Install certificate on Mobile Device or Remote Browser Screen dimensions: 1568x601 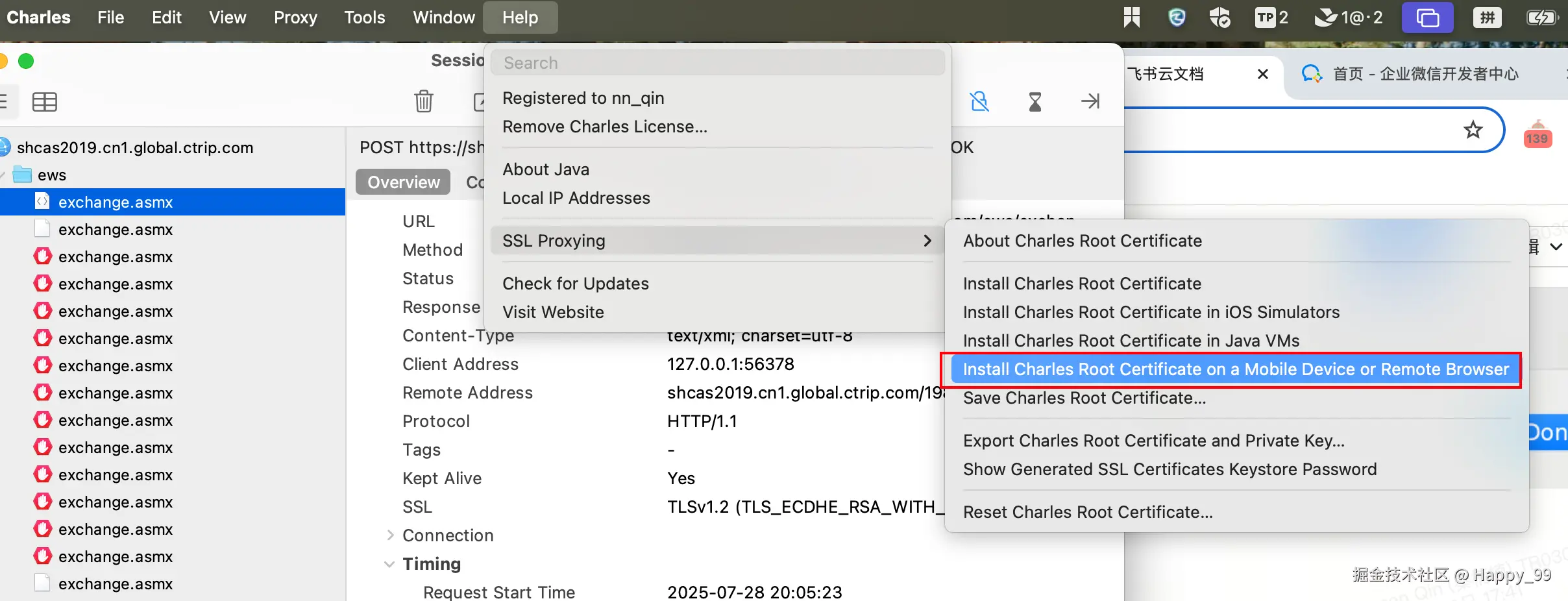click(1236, 369)
